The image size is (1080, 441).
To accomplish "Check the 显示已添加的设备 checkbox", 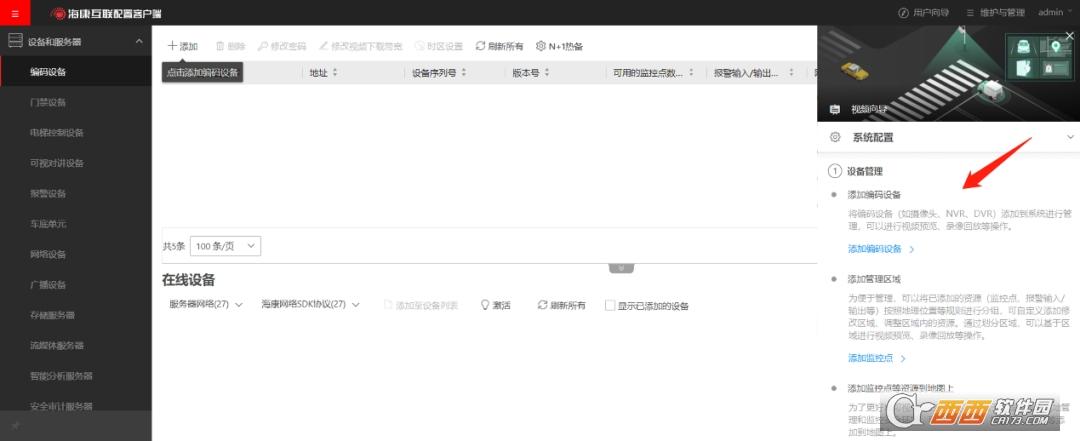I will (610, 305).
